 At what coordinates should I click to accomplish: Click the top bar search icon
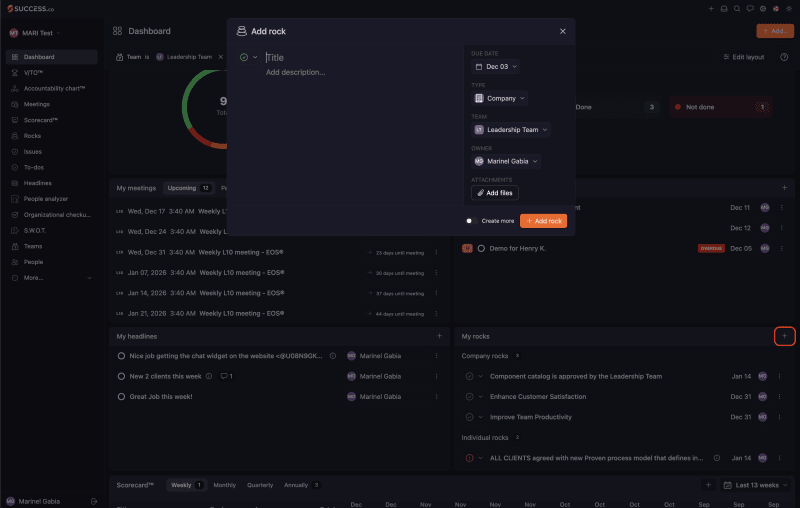click(x=737, y=9)
